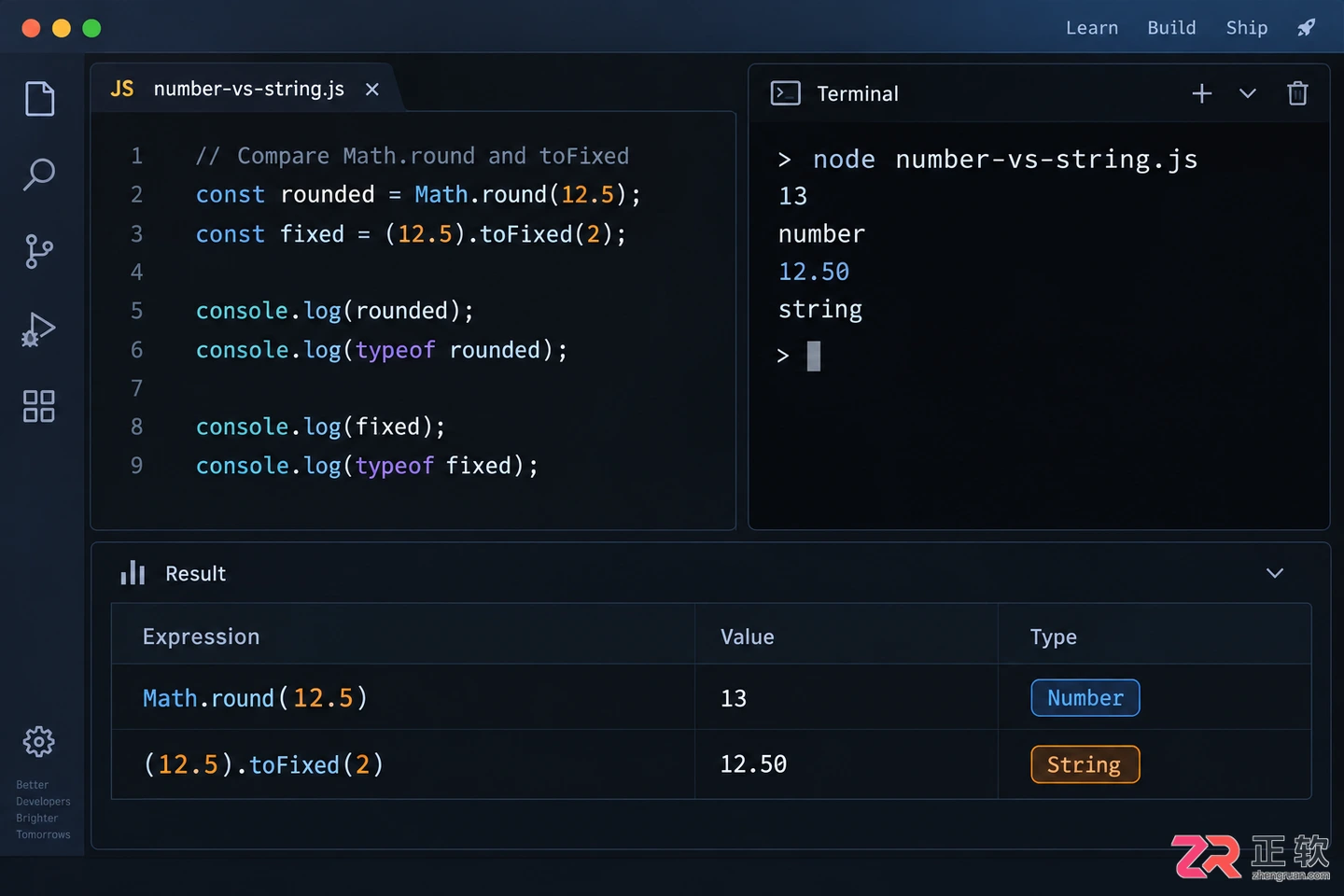Image resolution: width=1344 pixels, height=896 pixels.
Task: Open the Explorer file icon in sidebar
Action: coord(39,99)
